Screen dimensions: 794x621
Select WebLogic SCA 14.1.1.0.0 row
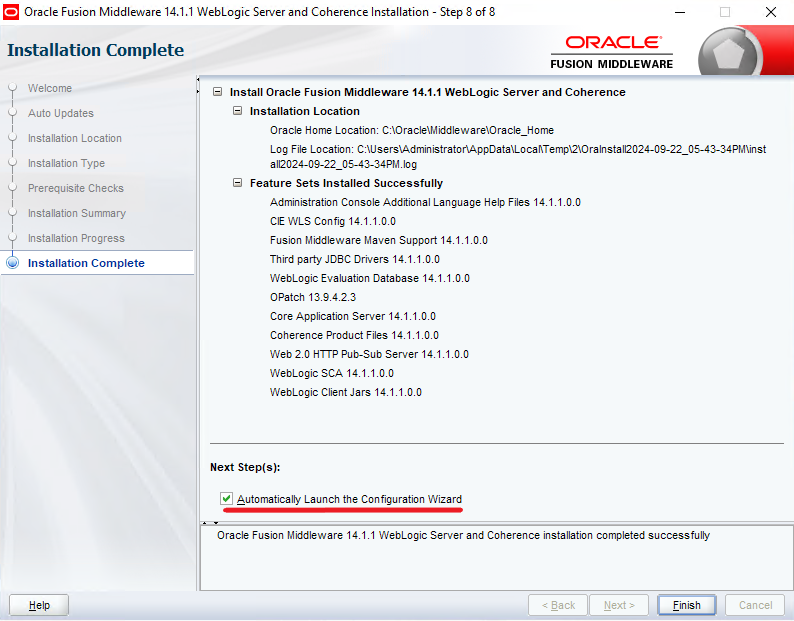(332, 373)
